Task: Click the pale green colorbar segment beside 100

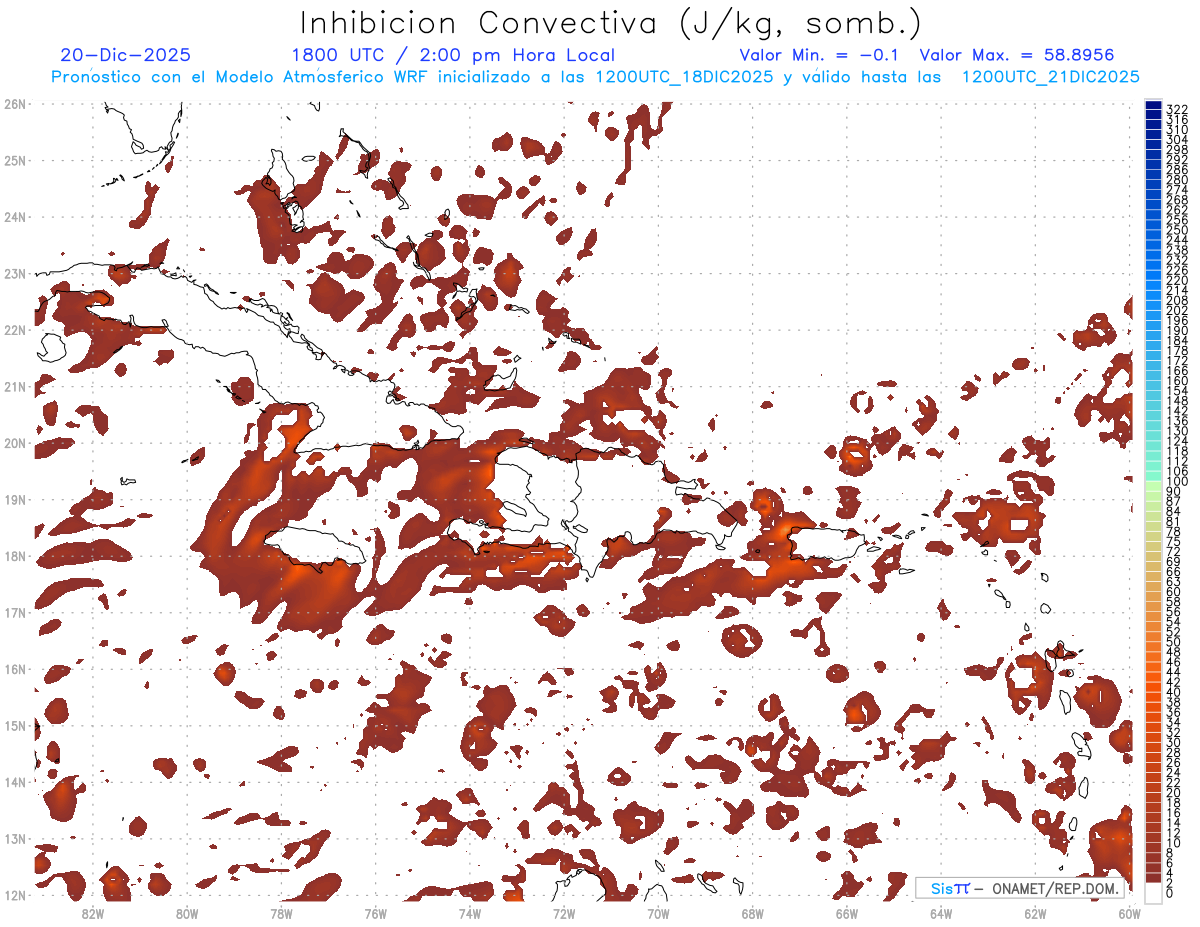Action: pos(1153,487)
